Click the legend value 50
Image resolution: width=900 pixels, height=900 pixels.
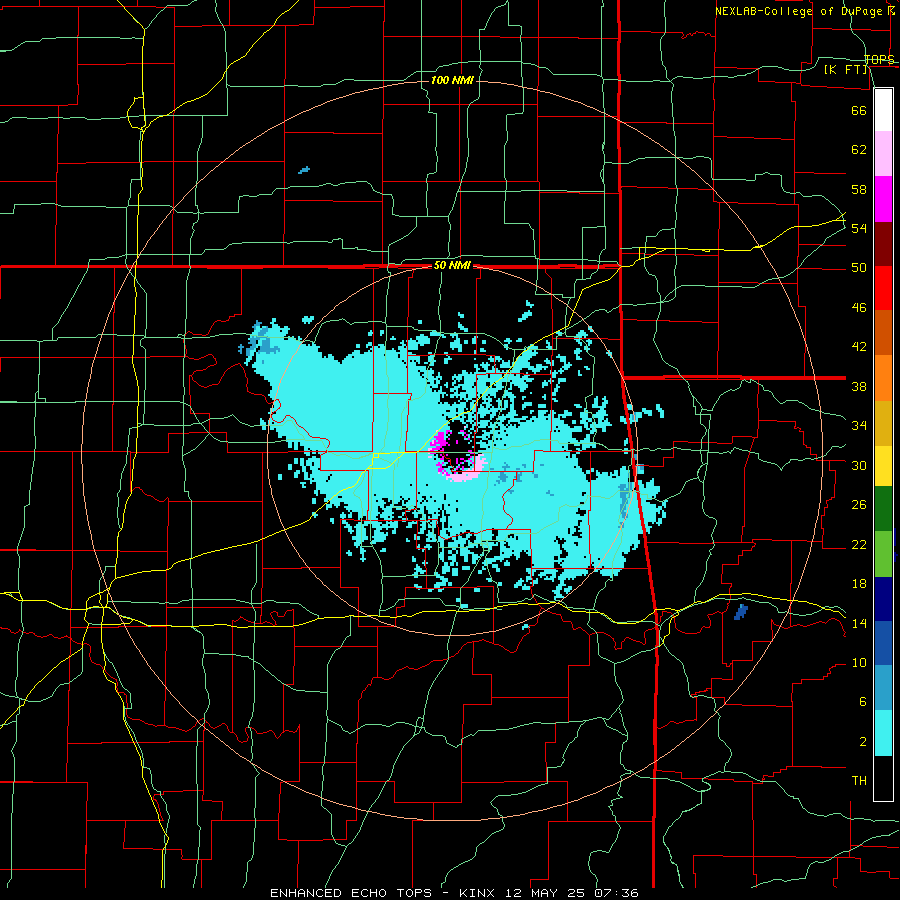click(x=859, y=268)
